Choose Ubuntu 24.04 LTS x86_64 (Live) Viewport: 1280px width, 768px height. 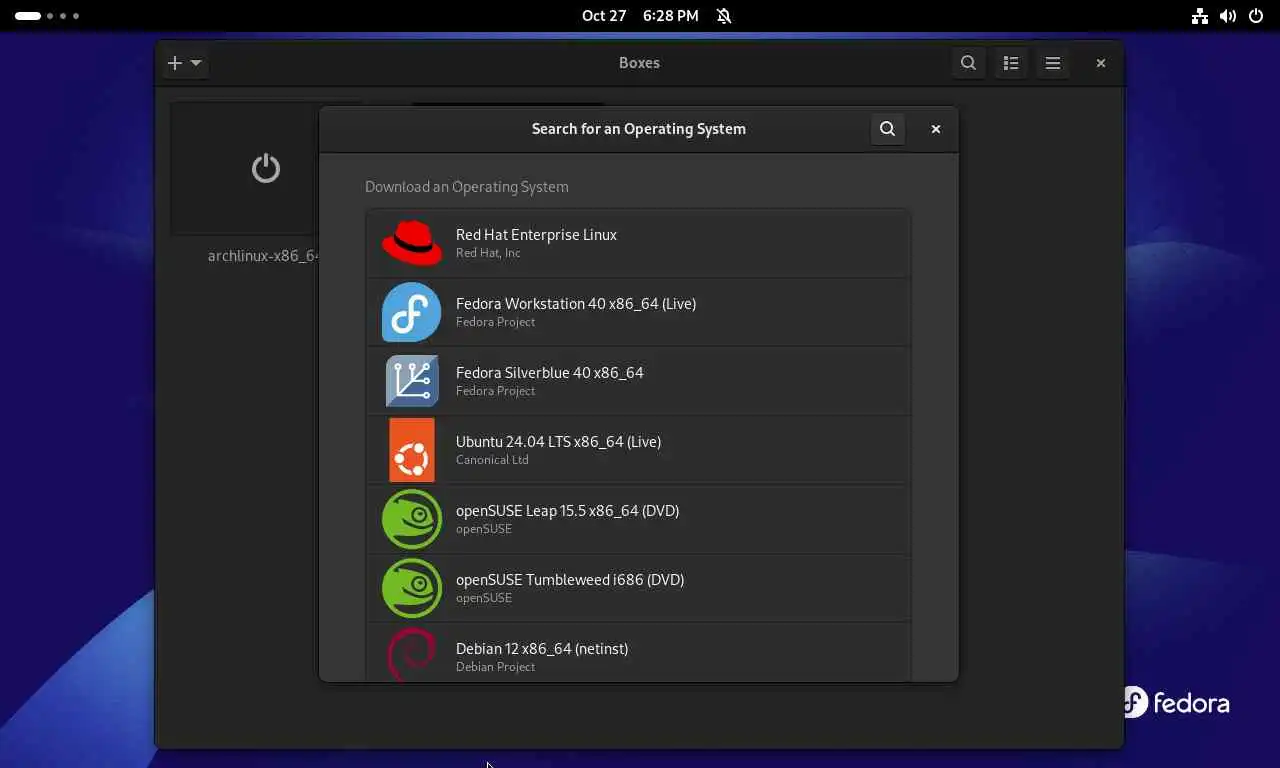pyautogui.click(x=638, y=450)
